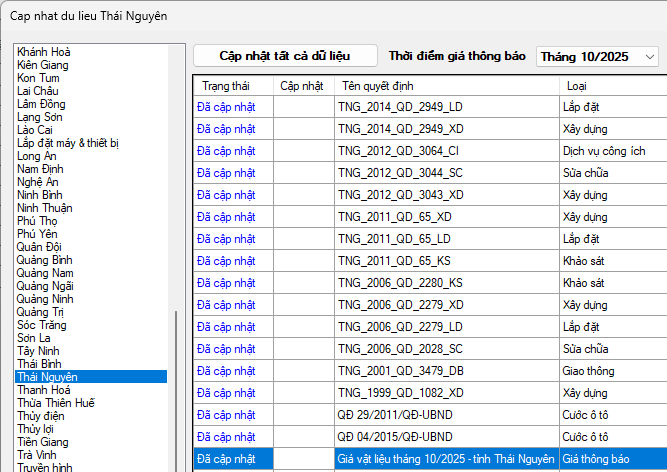Click the Trạng thái column header
Screen dimensions: 667x472
pyautogui.click(x=231, y=86)
